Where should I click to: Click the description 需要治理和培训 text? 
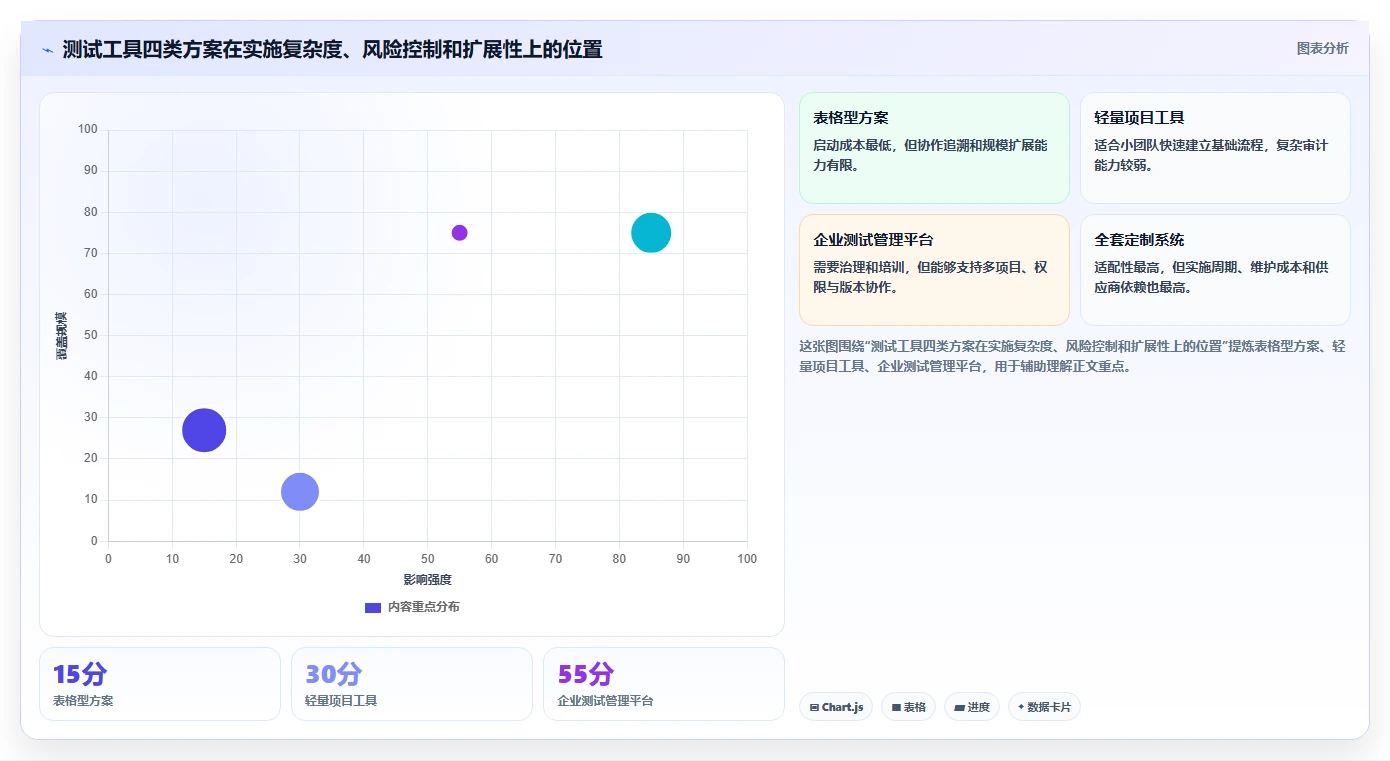(x=930, y=277)
